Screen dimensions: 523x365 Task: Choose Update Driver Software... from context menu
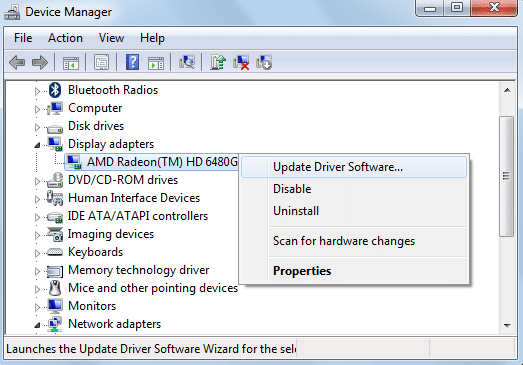click(x=354, y=167)
